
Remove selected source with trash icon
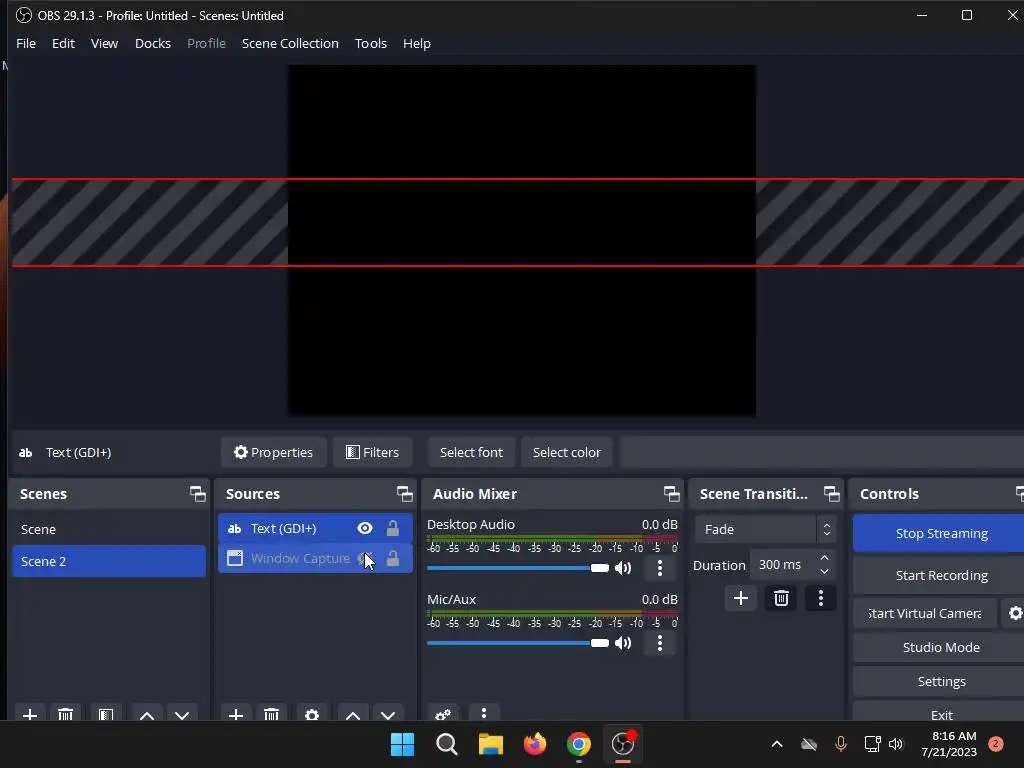point(272,714)
